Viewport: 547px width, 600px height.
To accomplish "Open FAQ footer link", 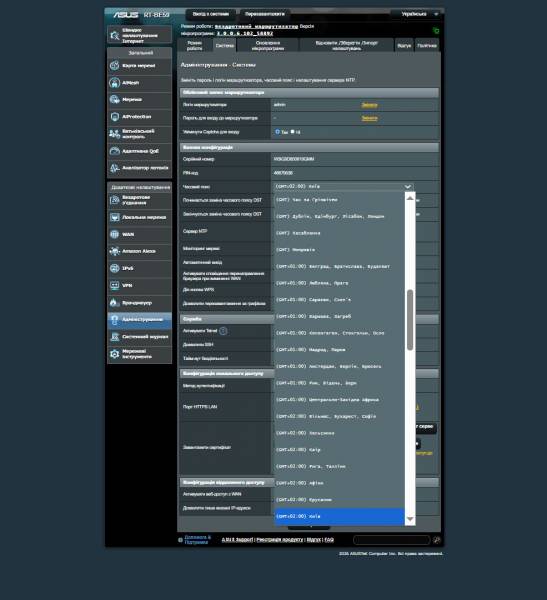I will click(329, 540).
